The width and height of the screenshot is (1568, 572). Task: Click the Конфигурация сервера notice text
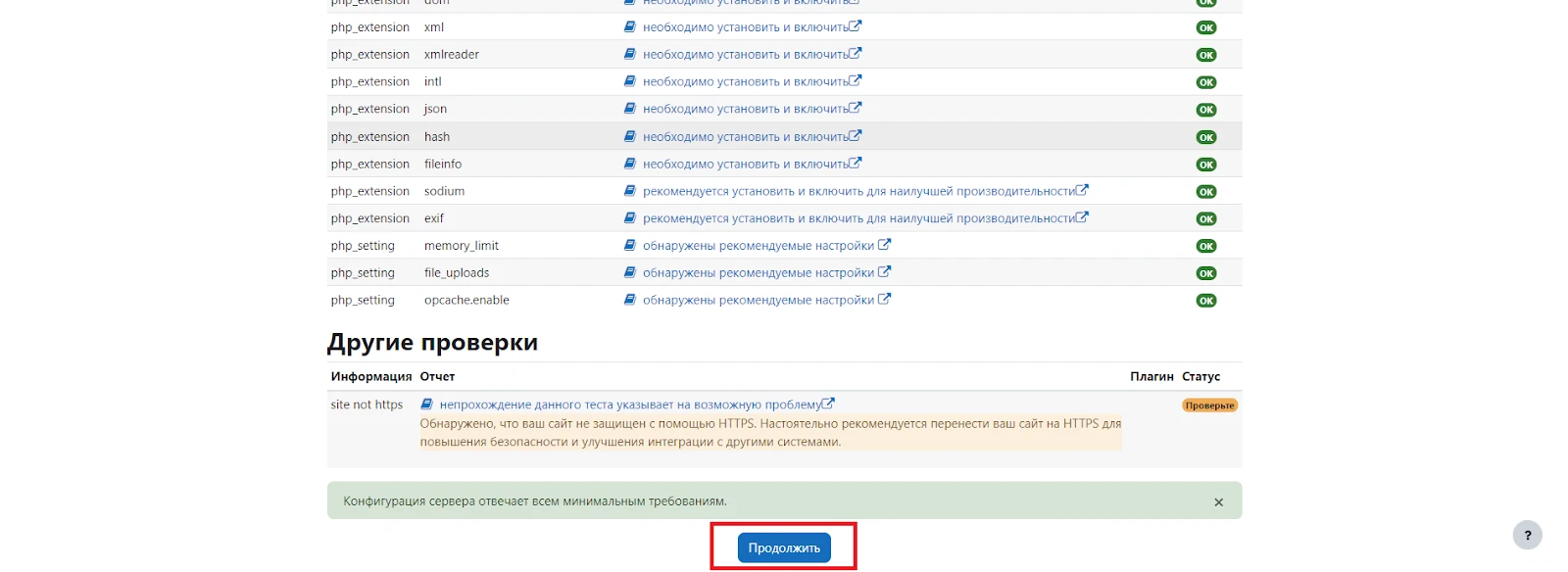click(535, 501)
